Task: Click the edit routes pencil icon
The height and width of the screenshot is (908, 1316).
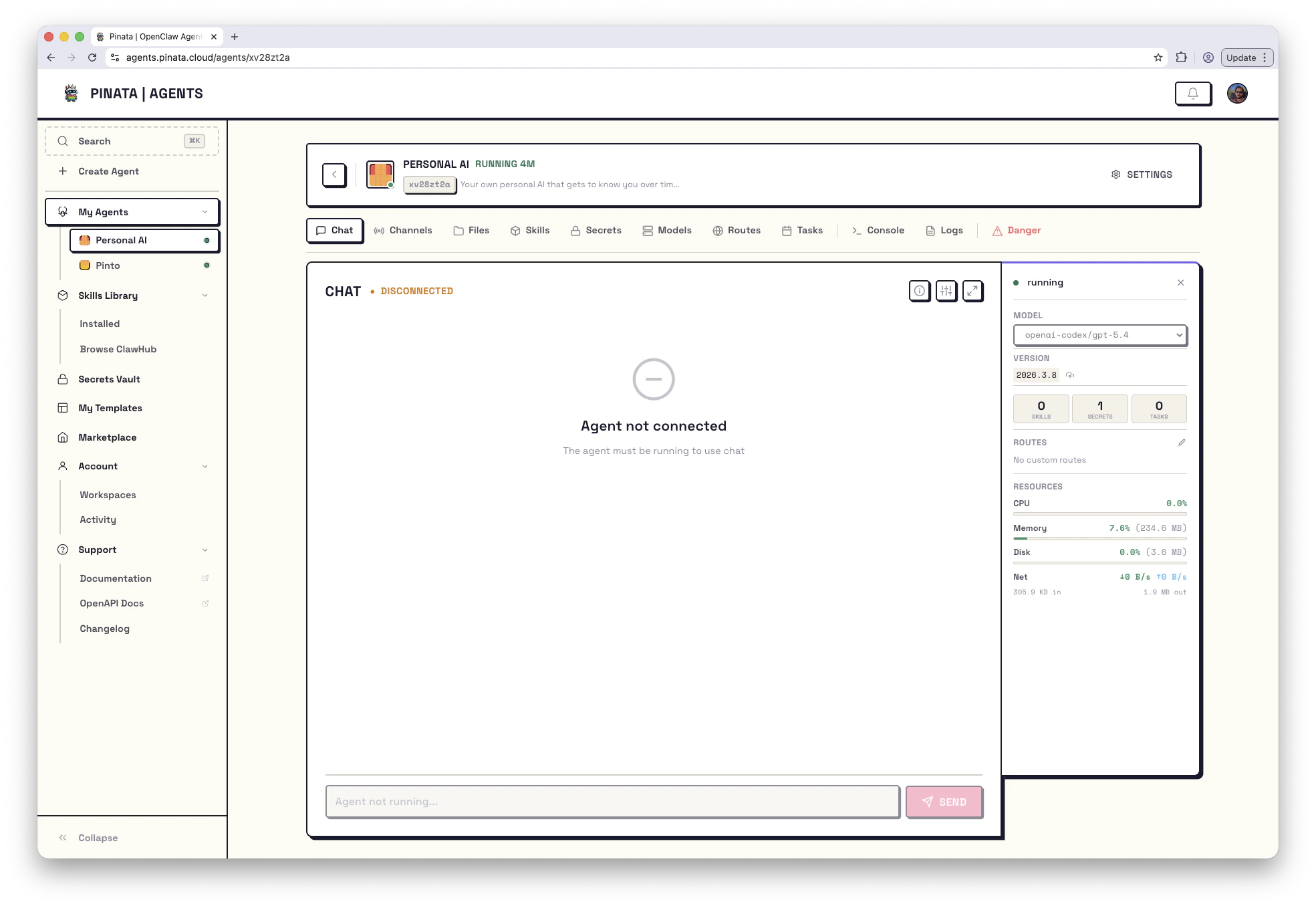Action: (x=1182, y=443)
